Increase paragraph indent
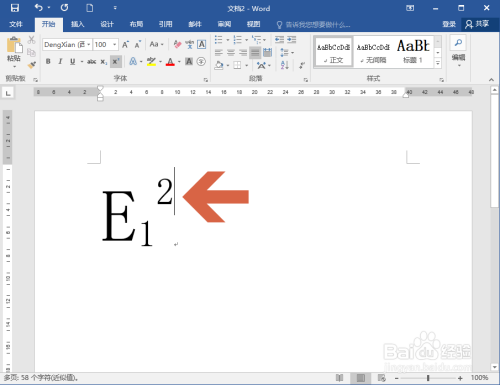500x385 pixels. point(292,40)
